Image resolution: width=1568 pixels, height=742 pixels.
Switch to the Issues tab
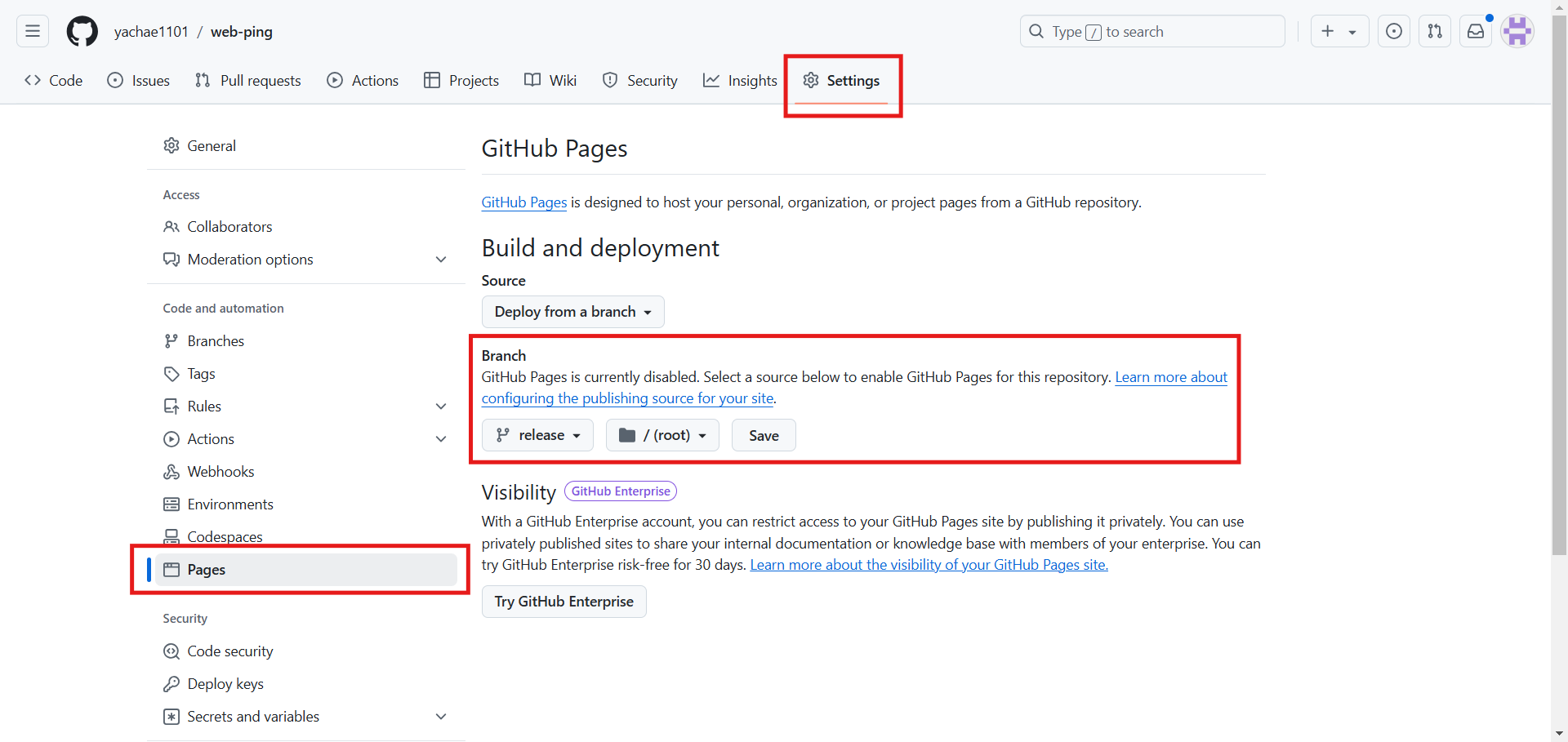pos(139,80)
